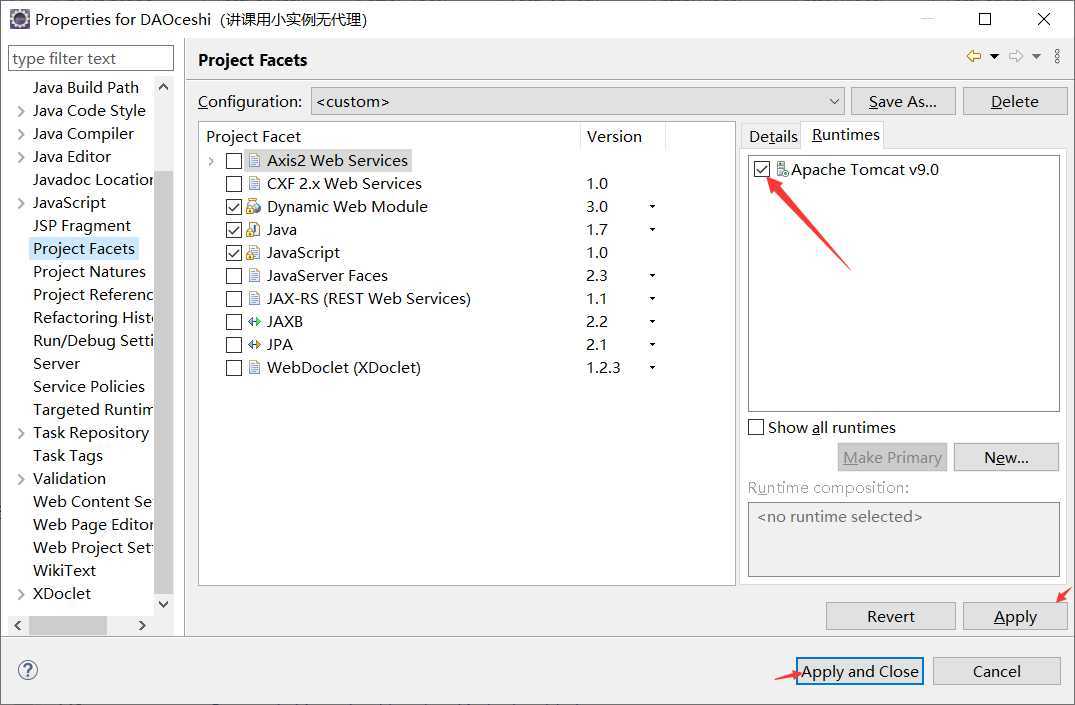The width and height of the screenshot is (1075, 705).
Task: Click the Delete configuration button
Action: point(1015,101)
